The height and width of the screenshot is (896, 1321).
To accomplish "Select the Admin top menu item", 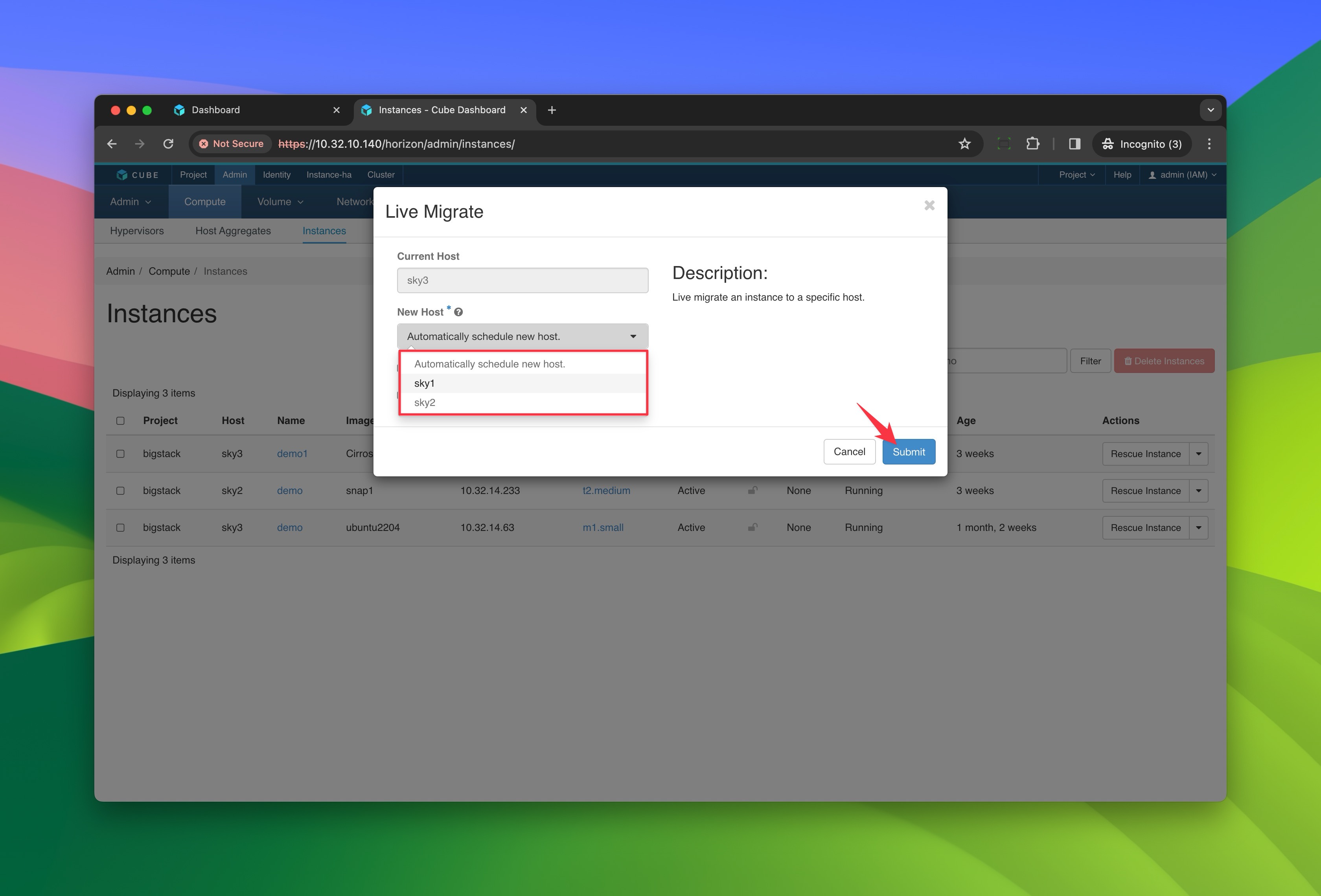I will [235, 175].
